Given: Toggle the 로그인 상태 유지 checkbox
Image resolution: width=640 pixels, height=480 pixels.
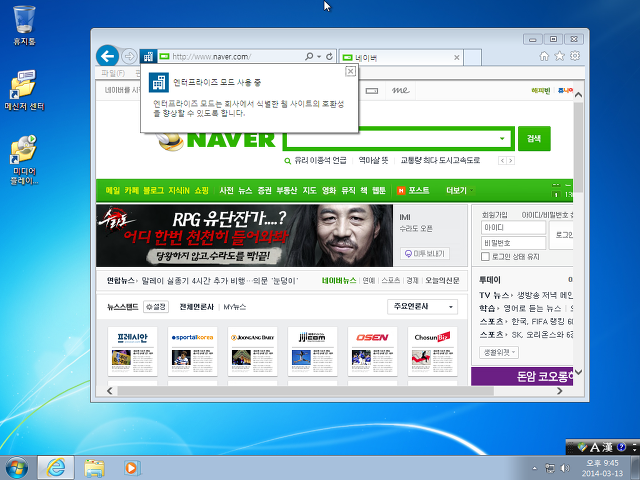Looking at the screenshot, I should pyautogui.click(x=485, y=256).
